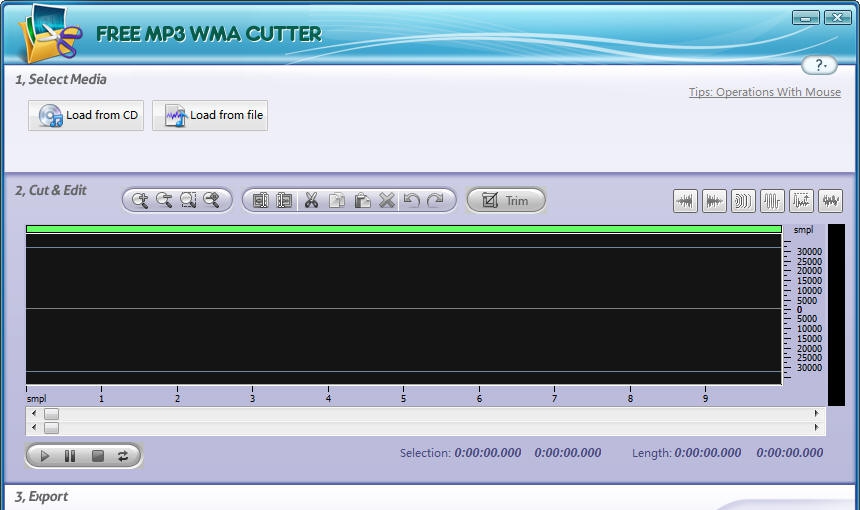Click the square wave effect icon
860x510 pixels.
click(x=772, y=201)
